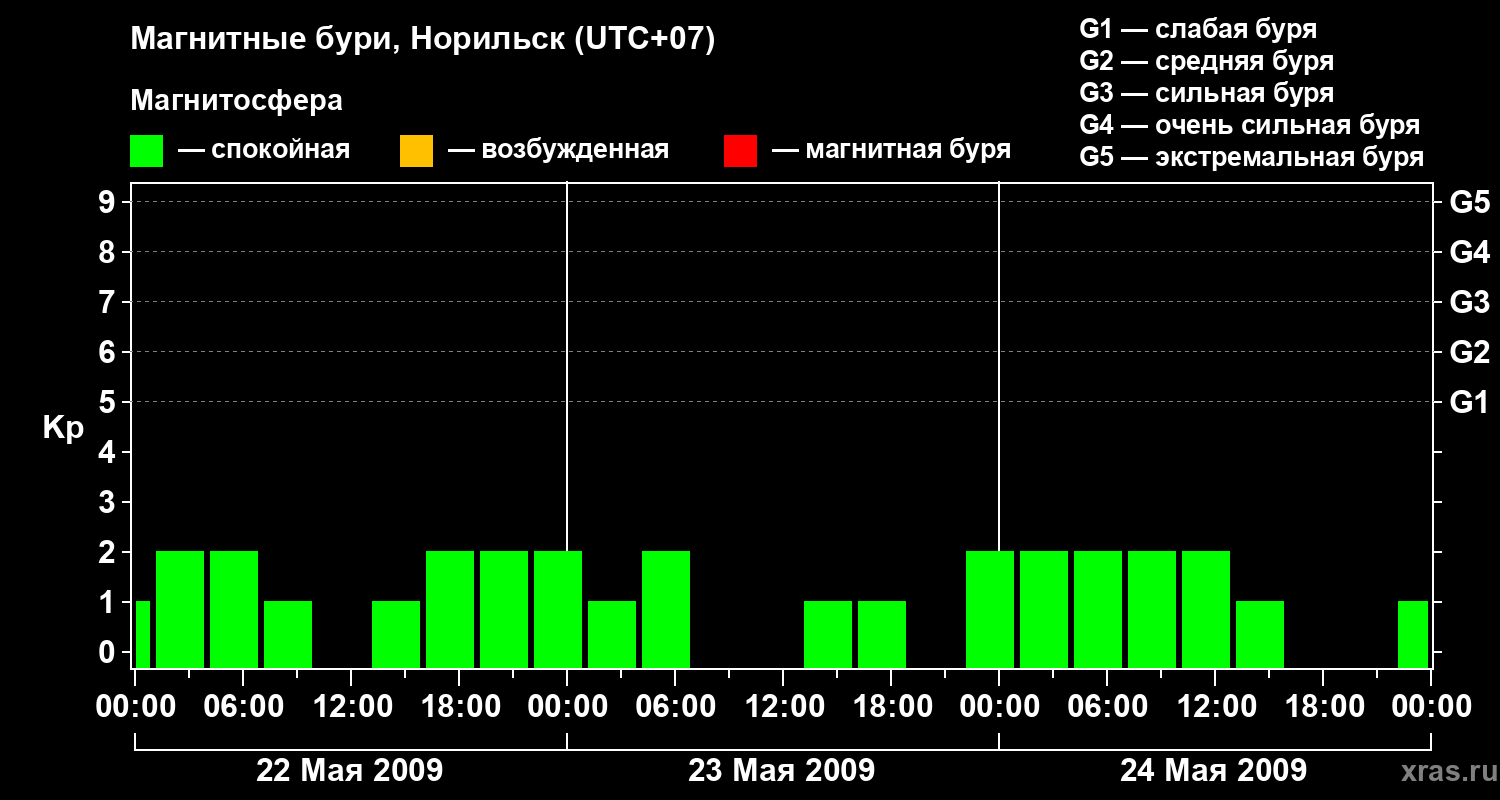Click the '24 Мая 2009' date label

(1213, 770)
